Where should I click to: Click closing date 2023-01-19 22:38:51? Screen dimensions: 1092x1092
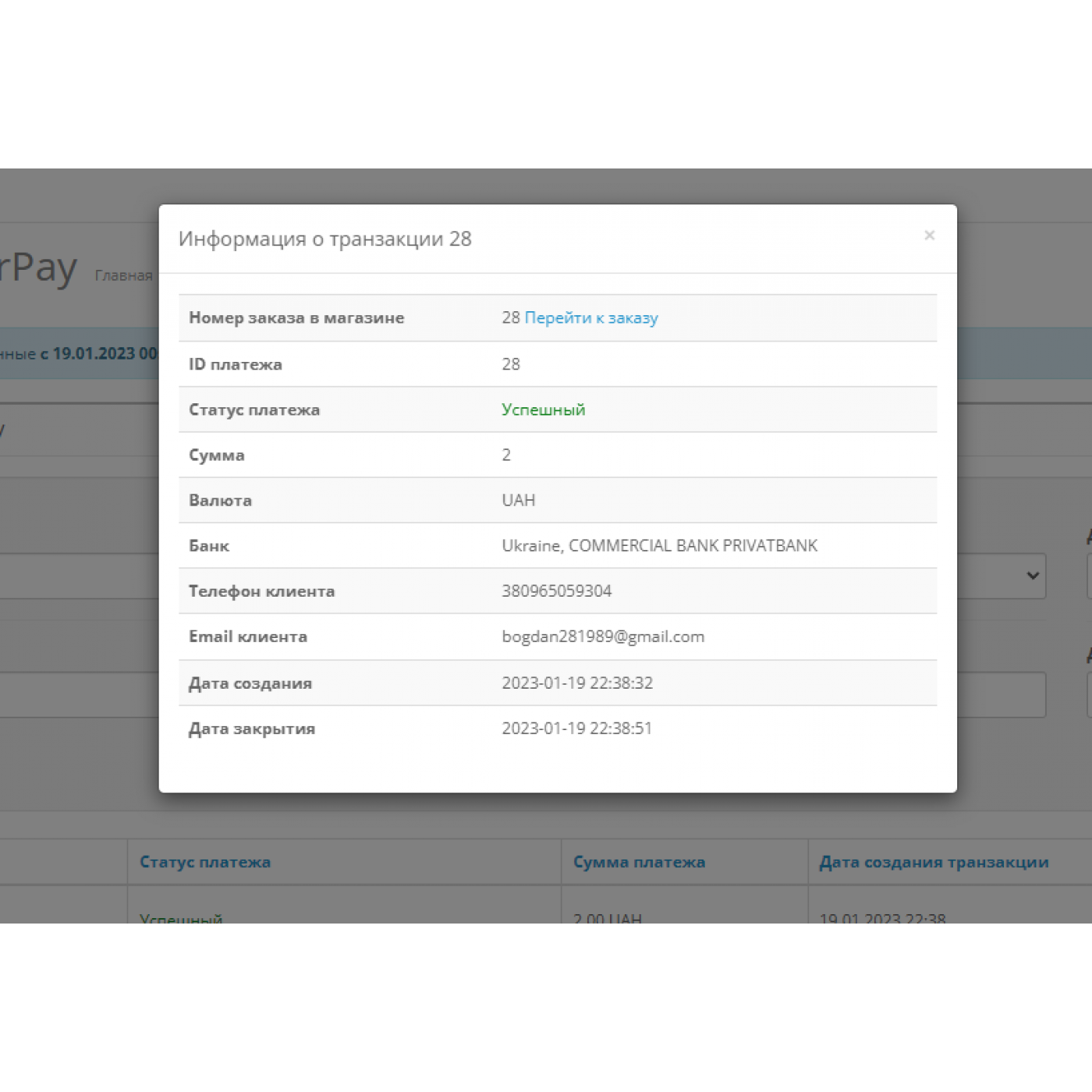pyautogui.click(x=576, y=729)
